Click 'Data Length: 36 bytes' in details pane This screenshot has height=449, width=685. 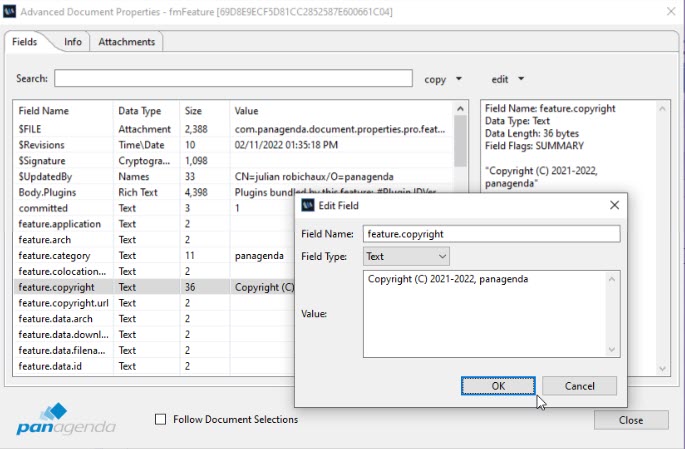pos(532,133)
